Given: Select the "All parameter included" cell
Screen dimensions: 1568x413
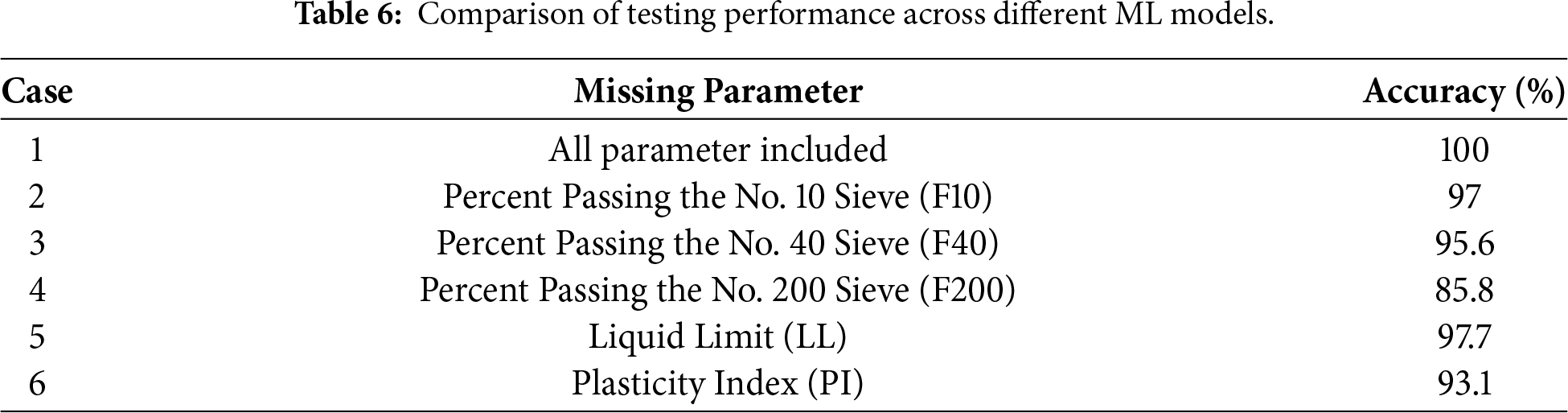Looking at the screenshot, I should [x=717, y=150].
